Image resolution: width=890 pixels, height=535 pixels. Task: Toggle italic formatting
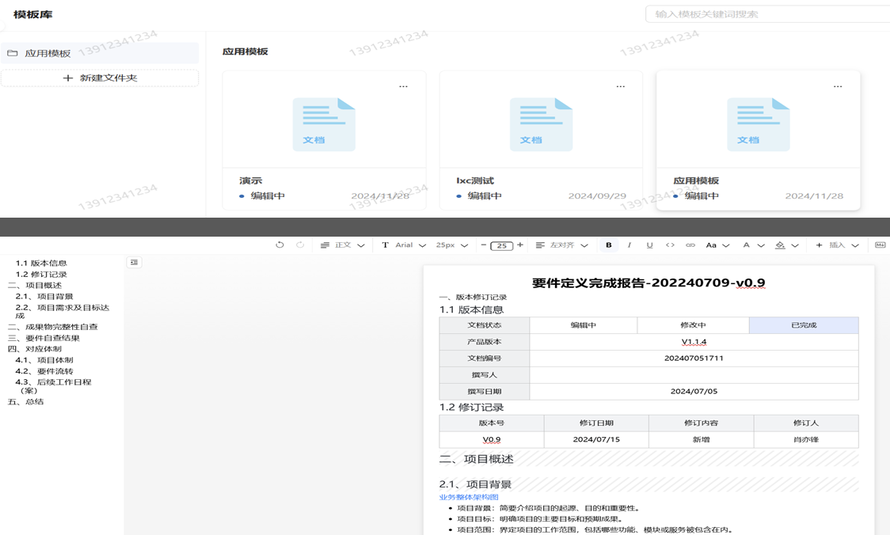point(629,245)
